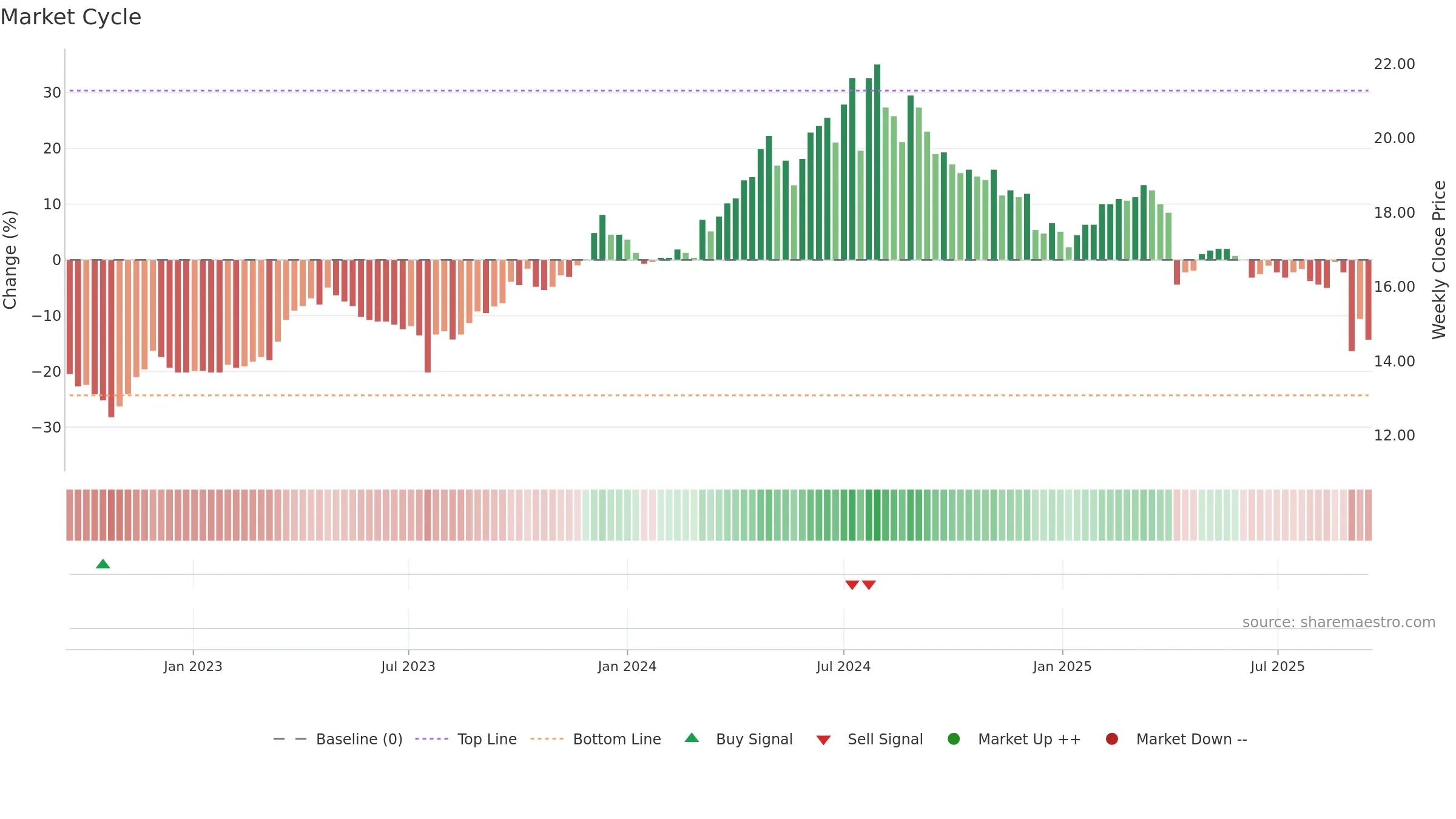1456x819 pixels.
Task: Click the 22.00 price axis label
Action: 1394,64
